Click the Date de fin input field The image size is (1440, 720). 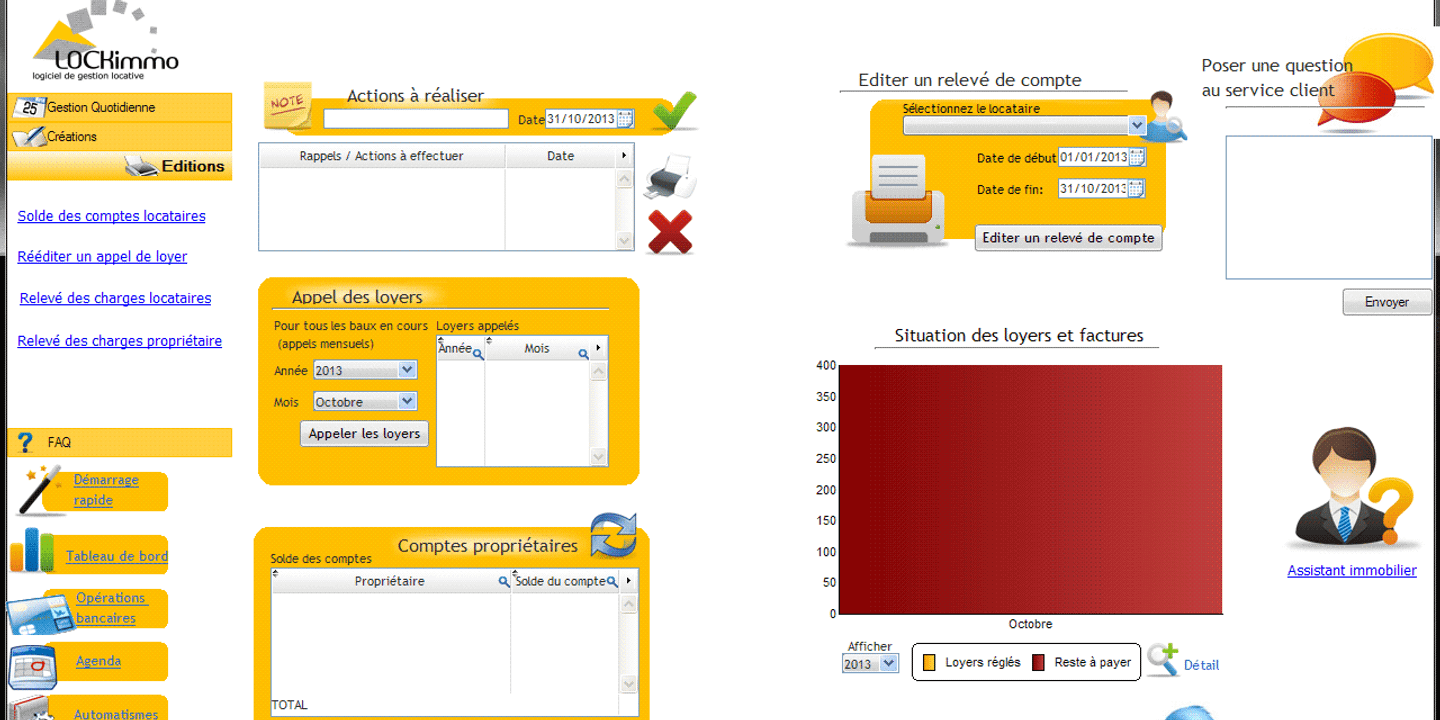[1093, 188]
